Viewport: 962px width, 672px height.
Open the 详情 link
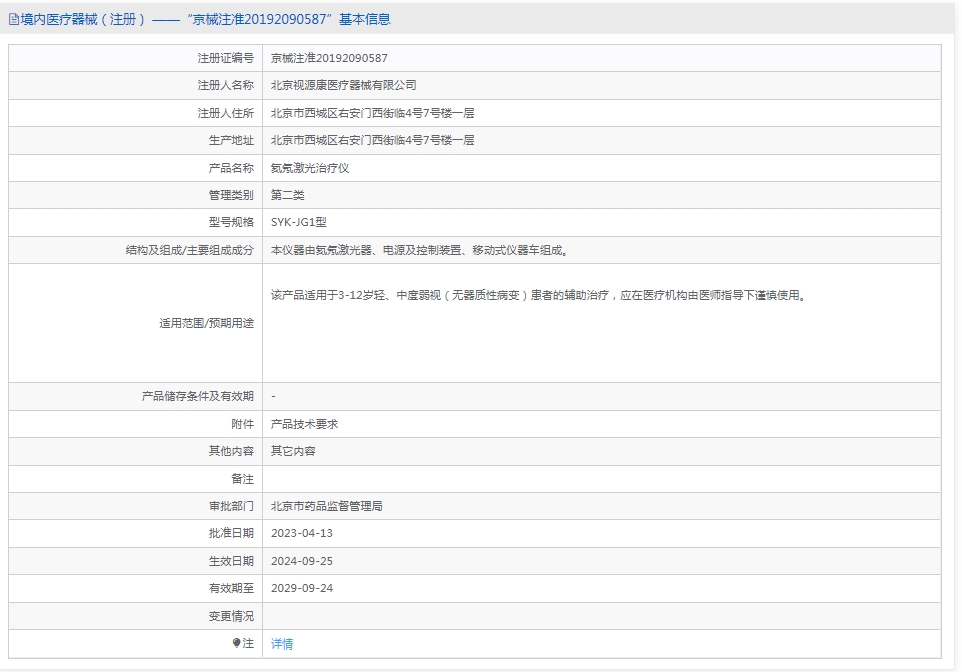point(282,643)
